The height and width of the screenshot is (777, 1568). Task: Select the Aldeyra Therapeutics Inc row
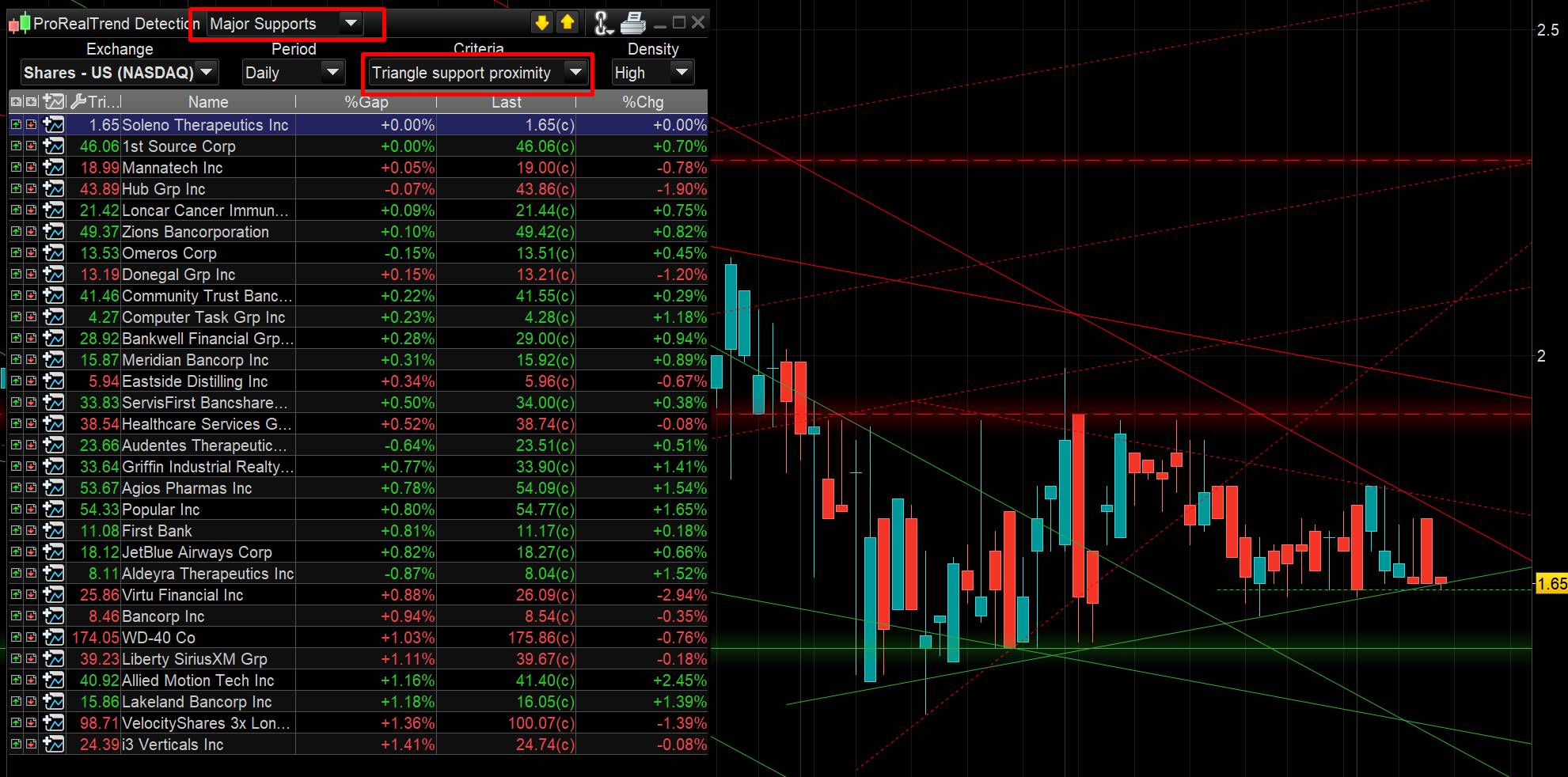(358, 574)
